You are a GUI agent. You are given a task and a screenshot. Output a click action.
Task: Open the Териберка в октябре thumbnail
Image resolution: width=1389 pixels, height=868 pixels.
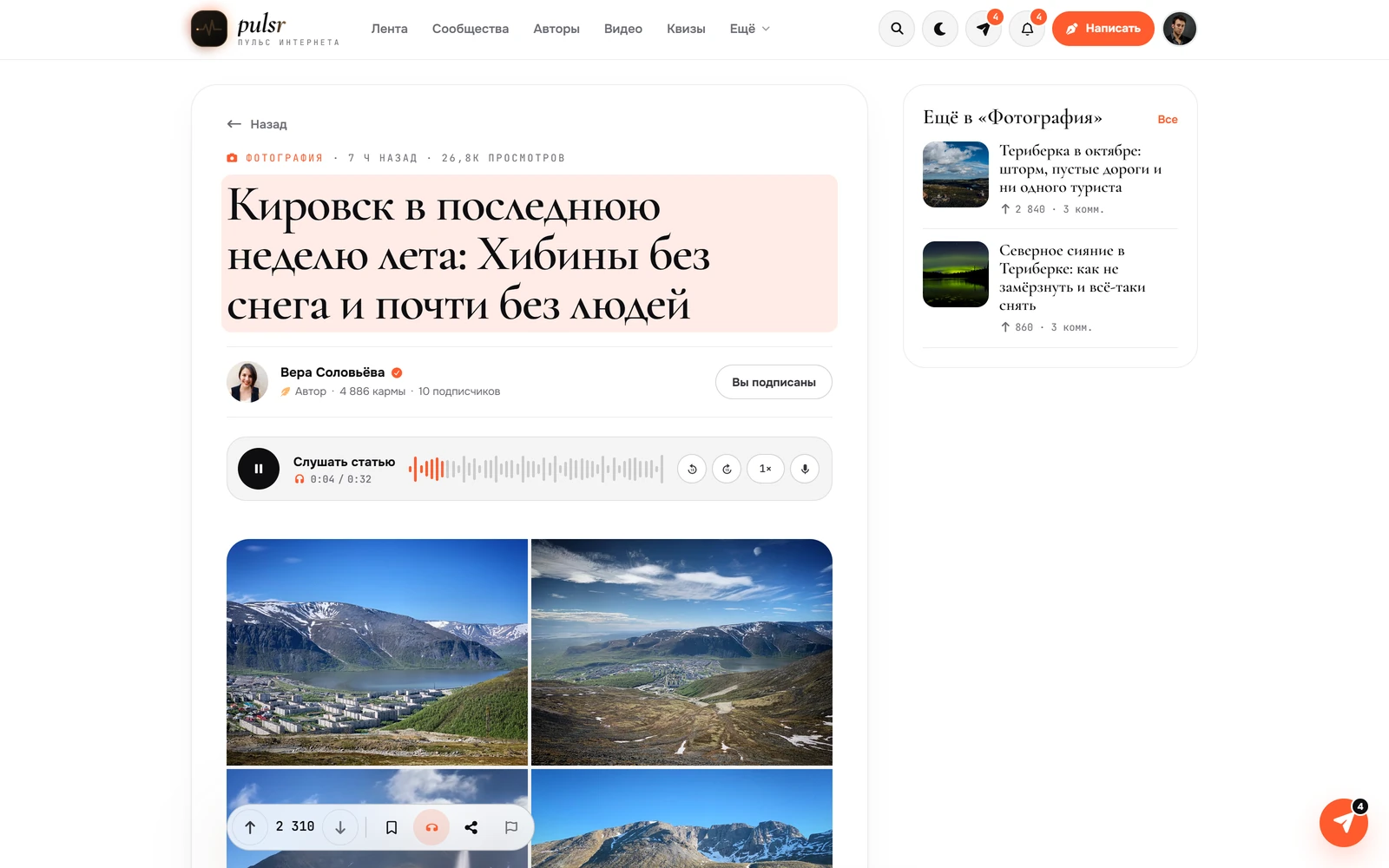(x=956, y=174)
